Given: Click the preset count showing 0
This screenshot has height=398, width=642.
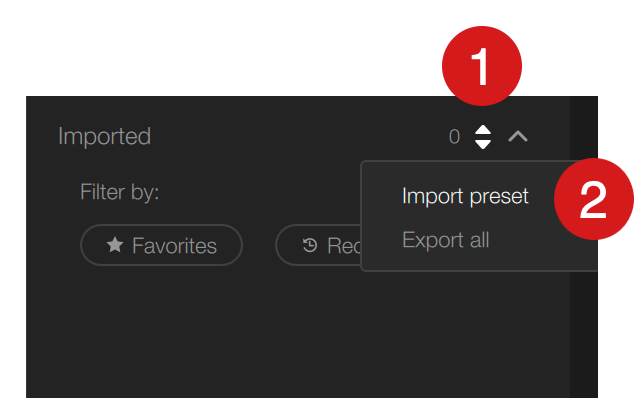Looking at the screenshot, I should [x=454, y=137].
